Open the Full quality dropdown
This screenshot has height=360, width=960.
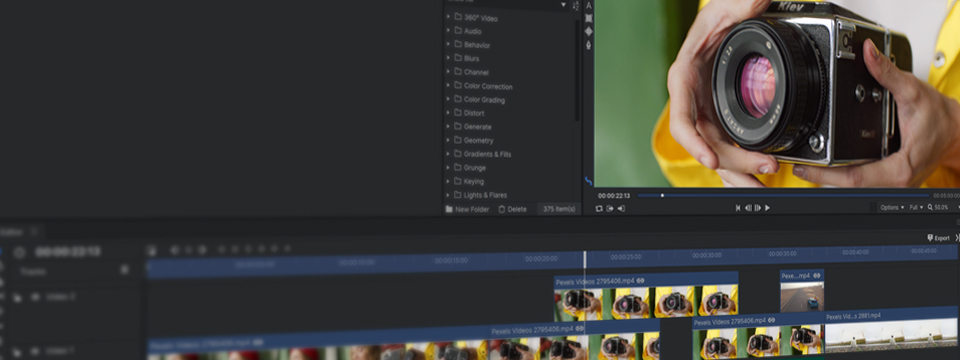pos(917,208)
